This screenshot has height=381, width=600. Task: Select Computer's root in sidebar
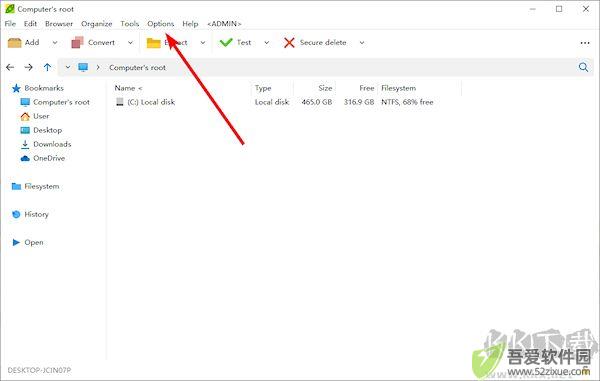click(x=61, y=102)
